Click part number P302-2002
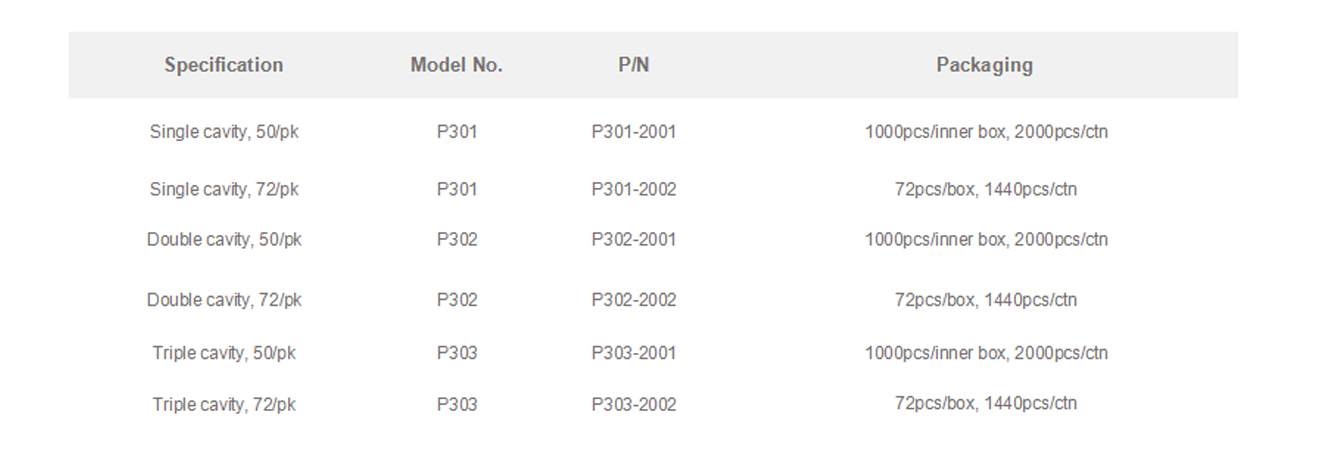1332x455 pixels. click(634, 300)
